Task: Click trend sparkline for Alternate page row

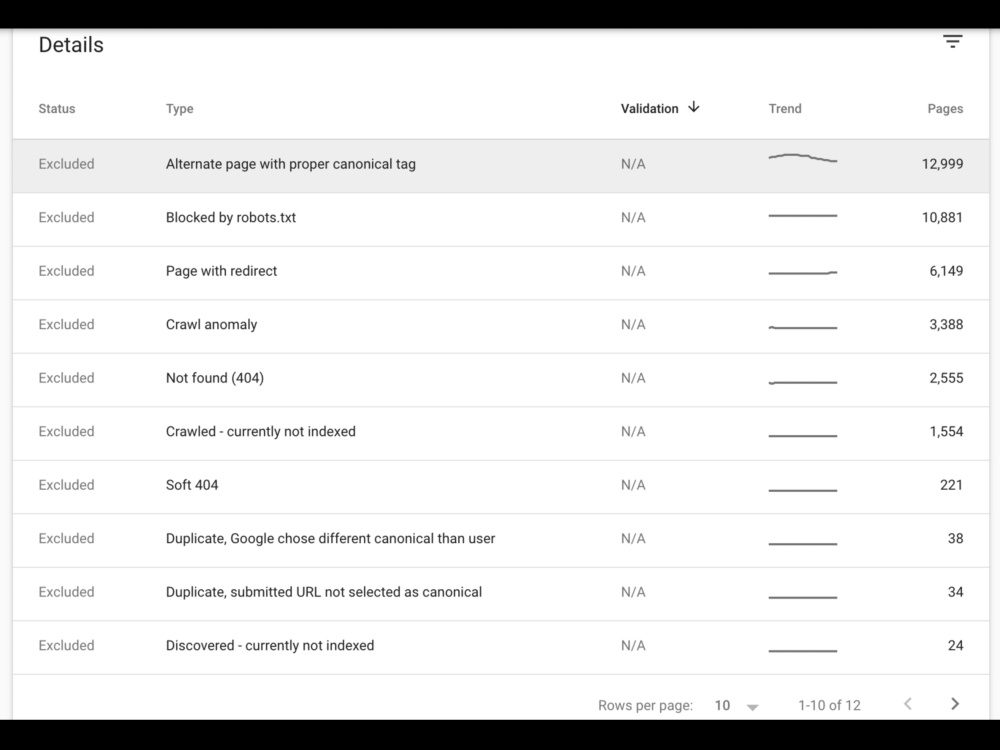Action: point(803,158)
